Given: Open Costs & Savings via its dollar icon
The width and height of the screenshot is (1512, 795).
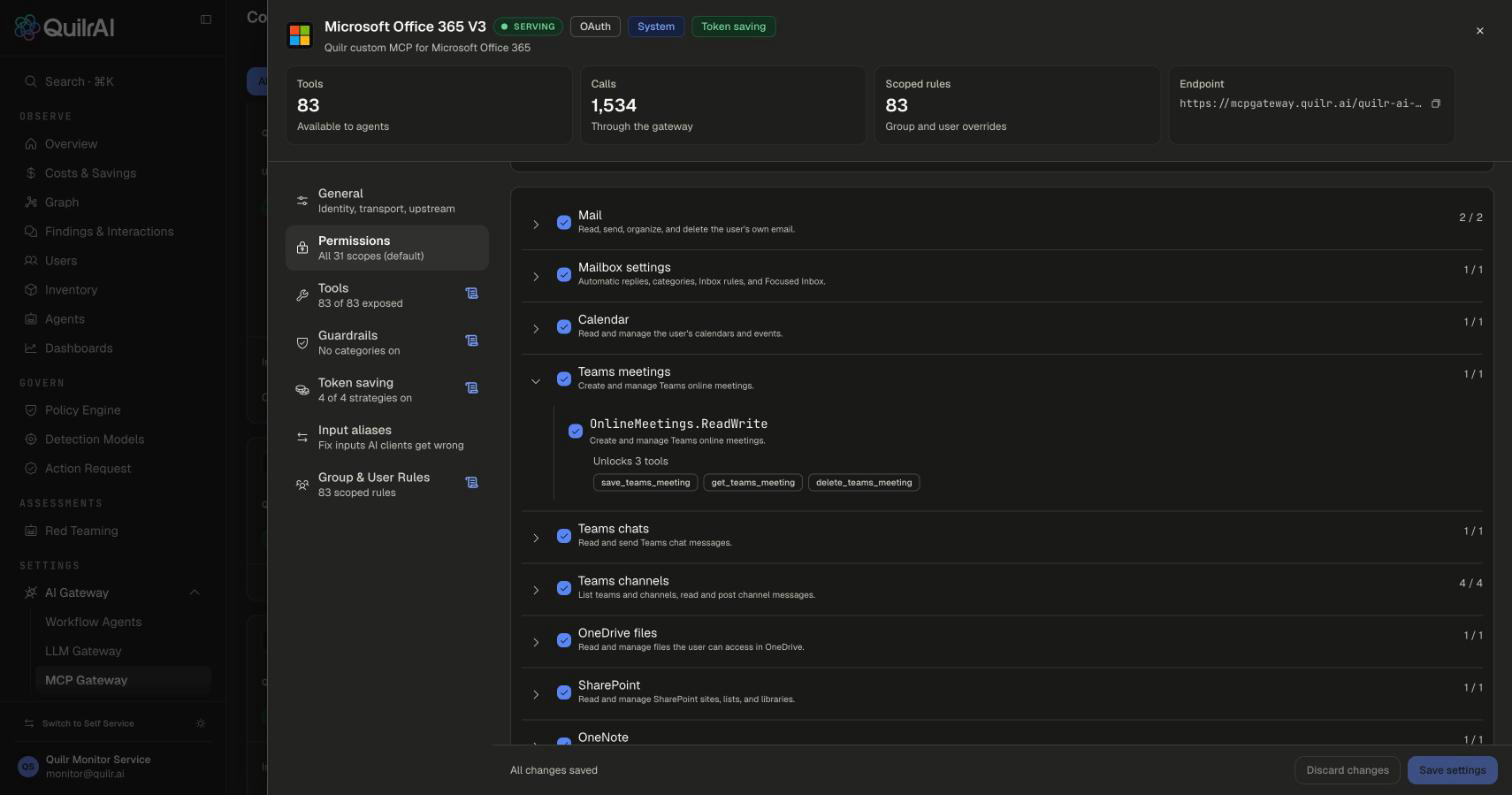Looking at the screenshot, I should pyautogui.click(x=31, y=173).
